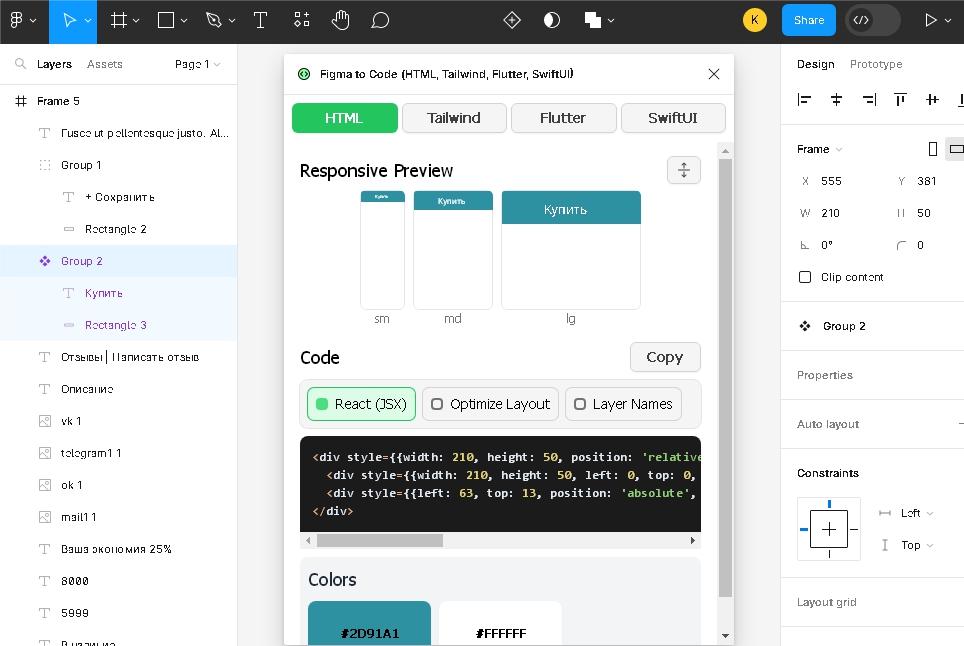964x646 pixels.
Task: Click the Copy code button
Action: (665, 357)
